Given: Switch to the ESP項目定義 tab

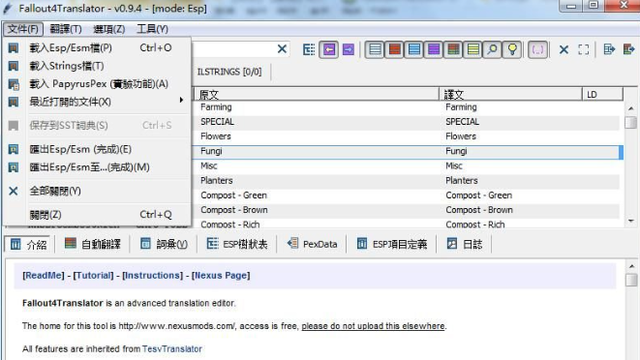Looking at the screenshot, I should pos(392,244).
